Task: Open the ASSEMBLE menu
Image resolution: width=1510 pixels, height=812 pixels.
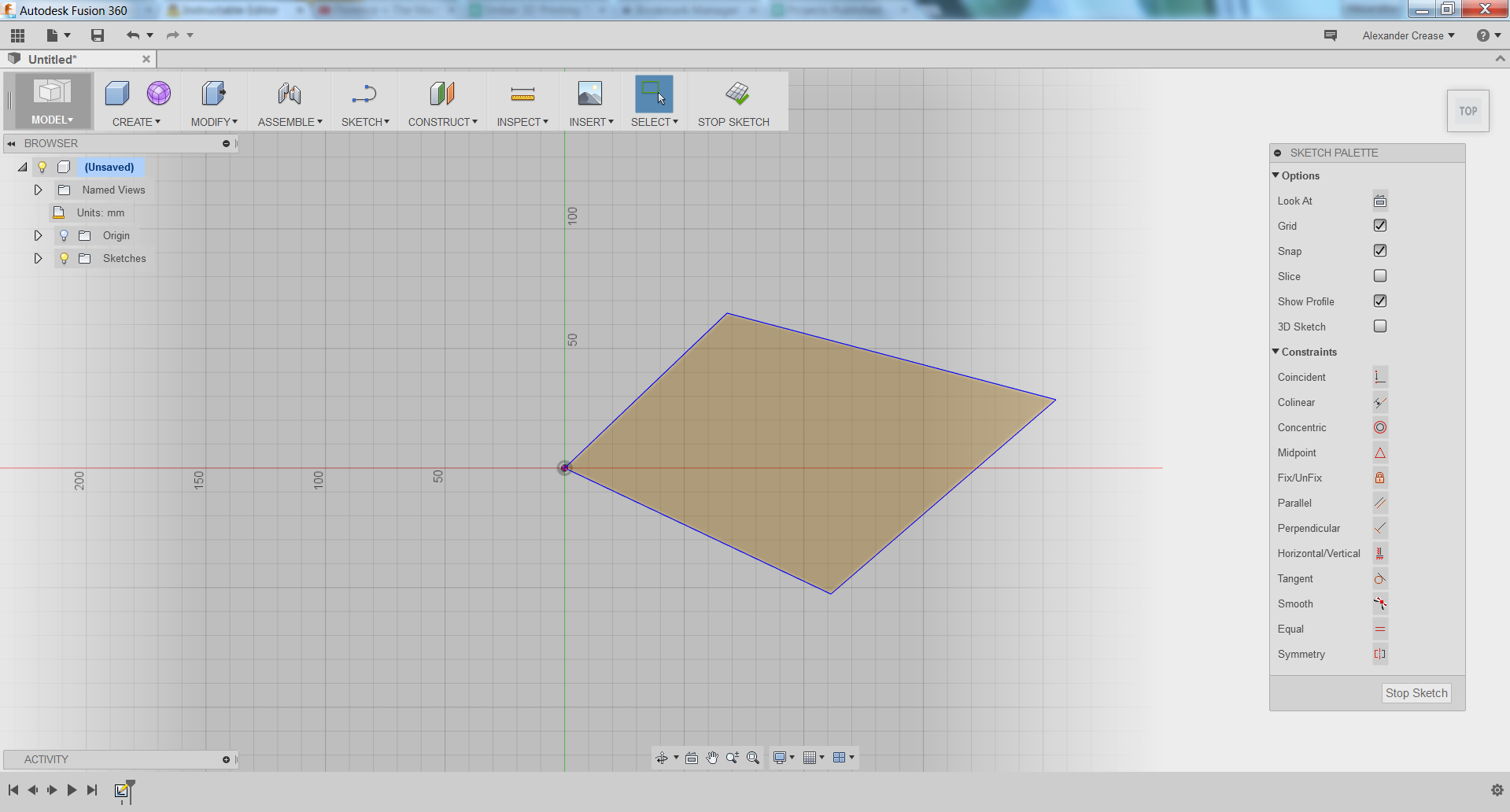Action: pos(290,122)
